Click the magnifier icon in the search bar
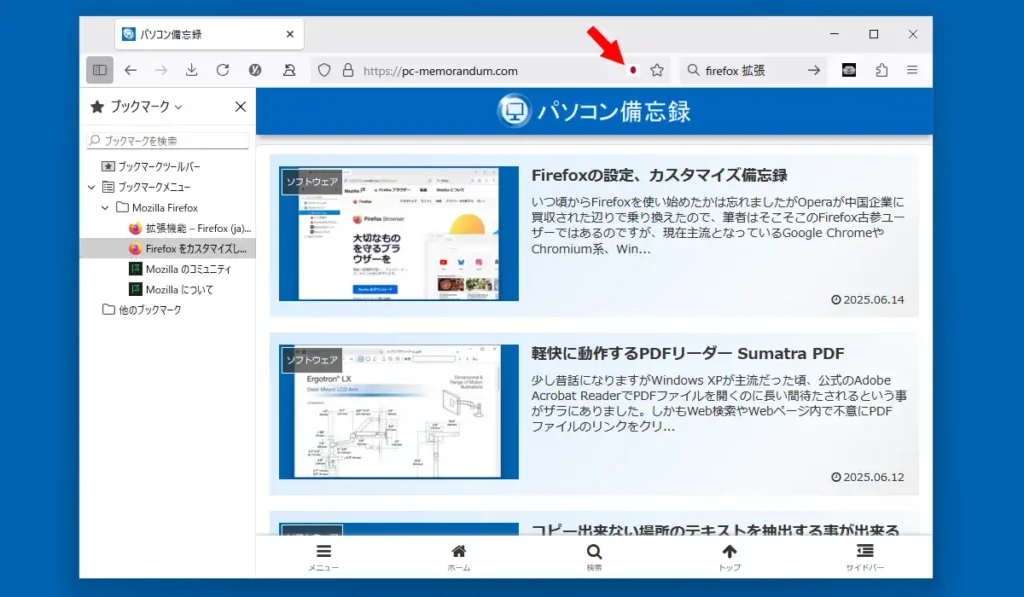 pyautogui.click(x=694, y=70)
